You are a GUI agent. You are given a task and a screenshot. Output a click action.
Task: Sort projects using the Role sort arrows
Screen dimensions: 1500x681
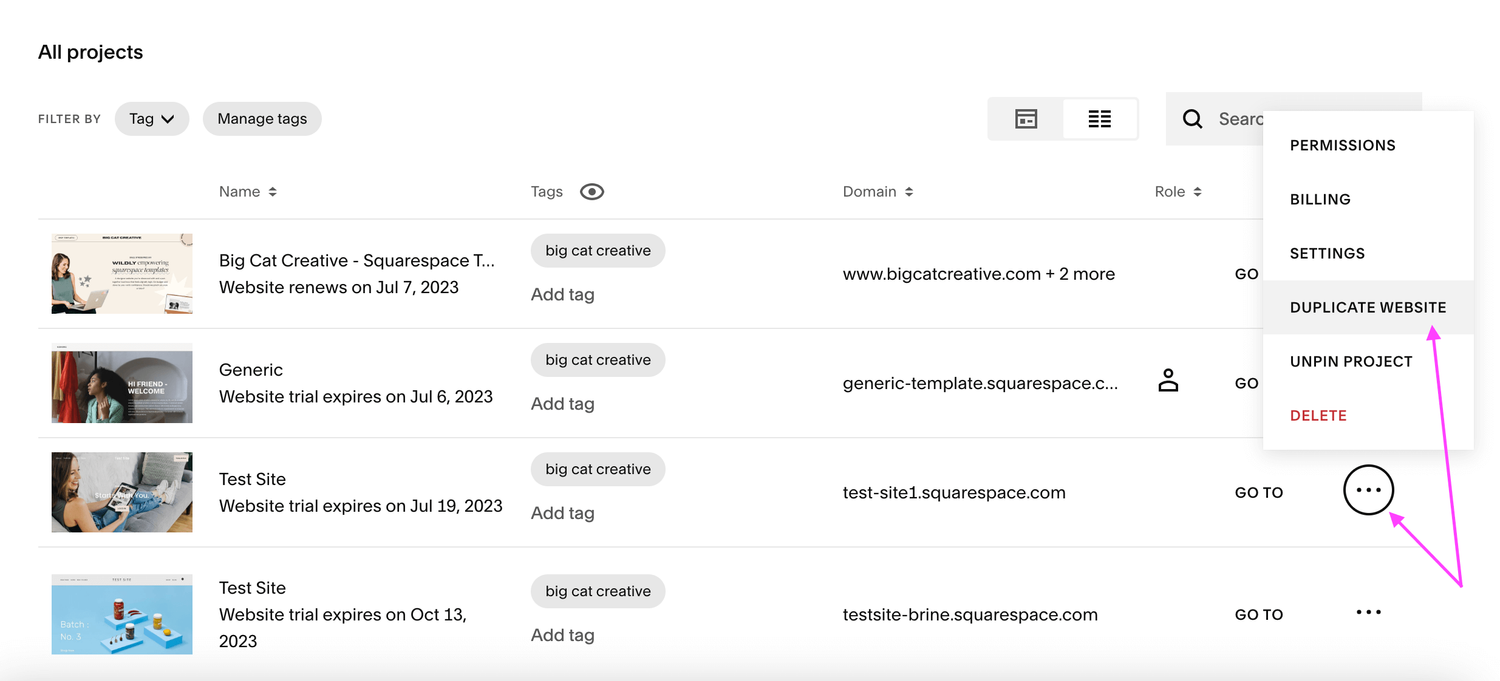[1199, 191]
